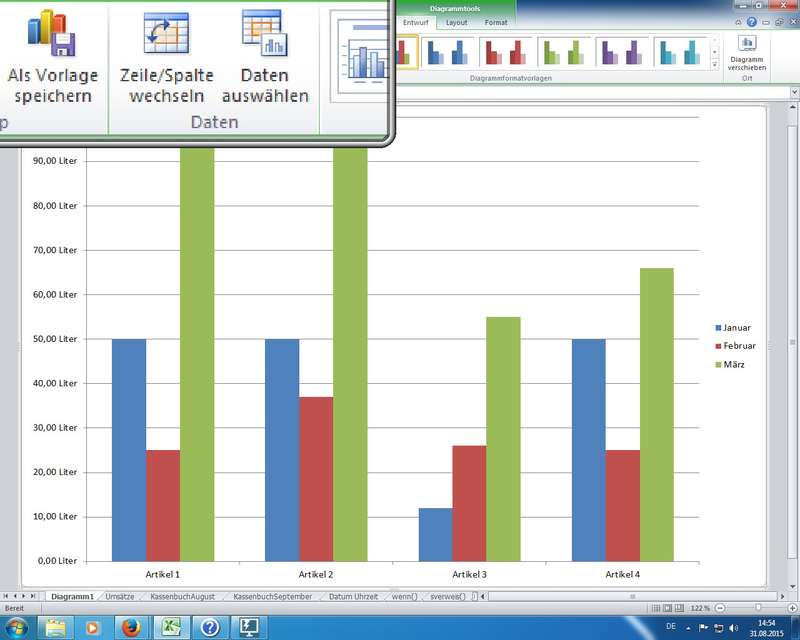Screen dimensions: 800x640
Task: Click the zoom slider in the status bar
Action: coord(758,608)
